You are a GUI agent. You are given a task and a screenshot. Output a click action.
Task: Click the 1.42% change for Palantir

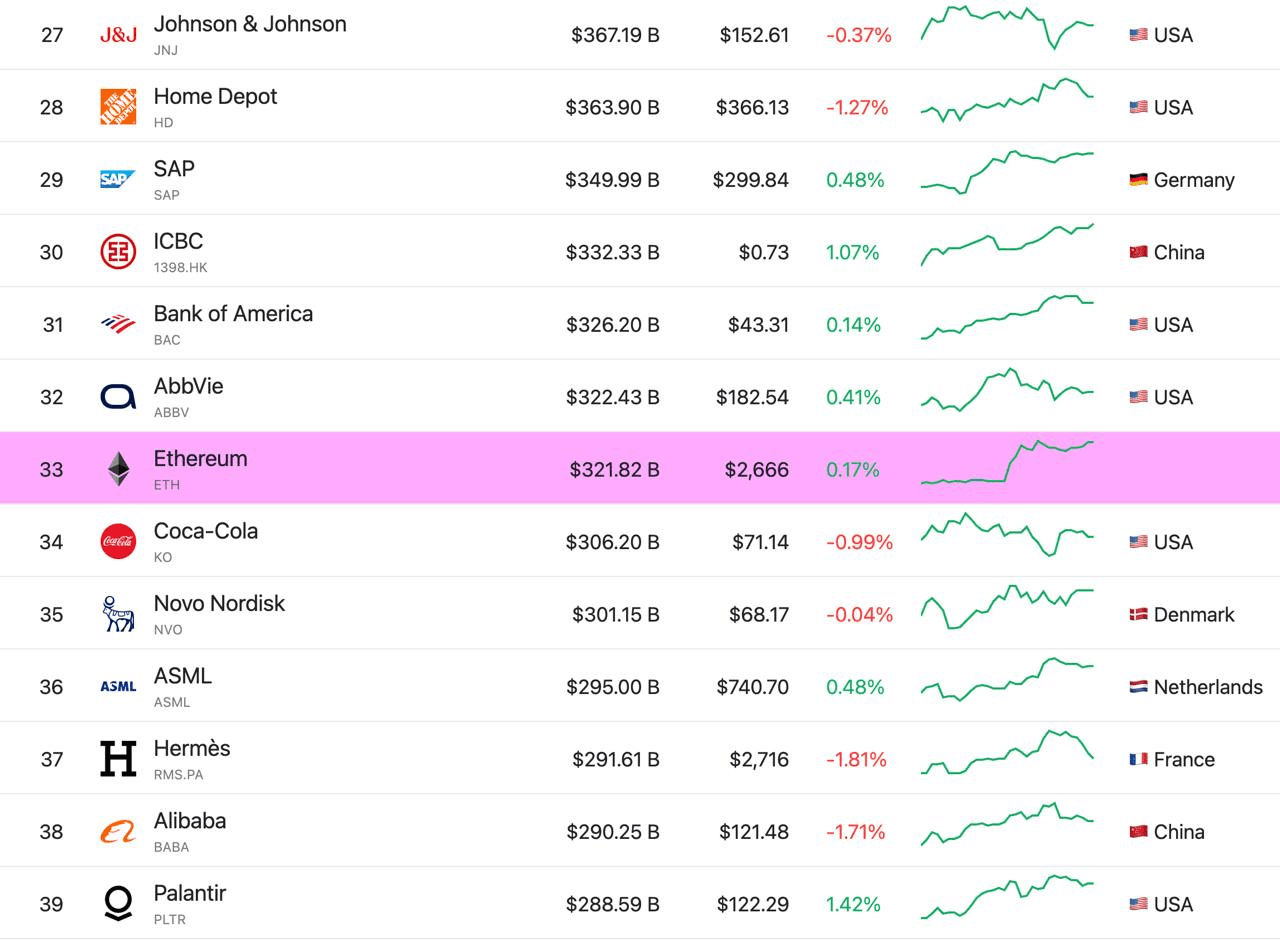[853, 904]
